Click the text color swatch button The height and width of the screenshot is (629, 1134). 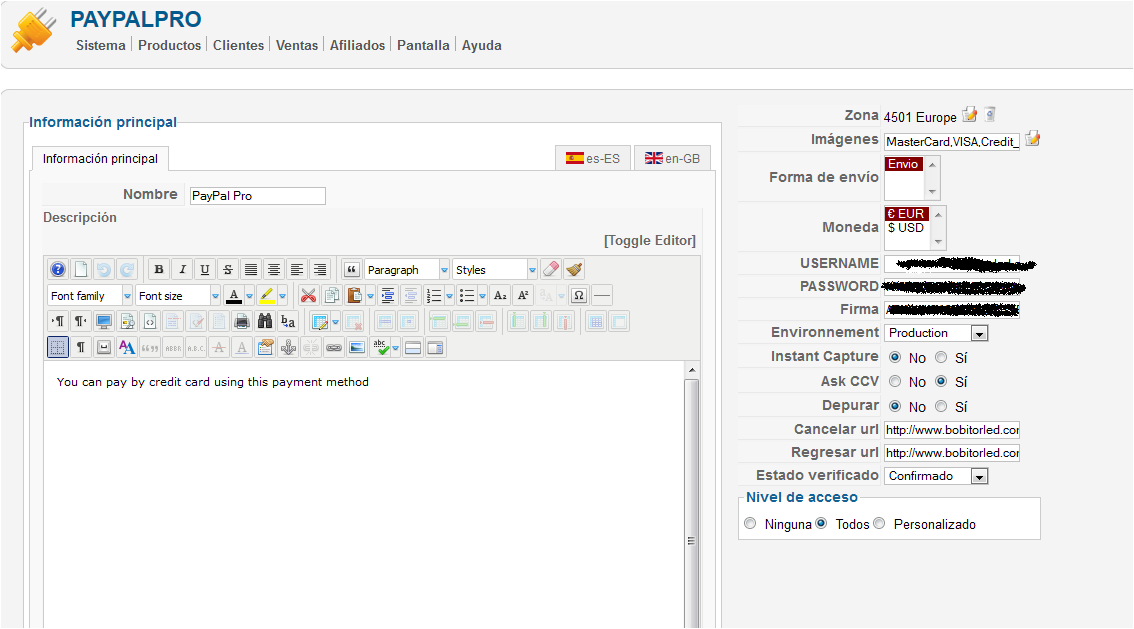click(x=233, y=296)
